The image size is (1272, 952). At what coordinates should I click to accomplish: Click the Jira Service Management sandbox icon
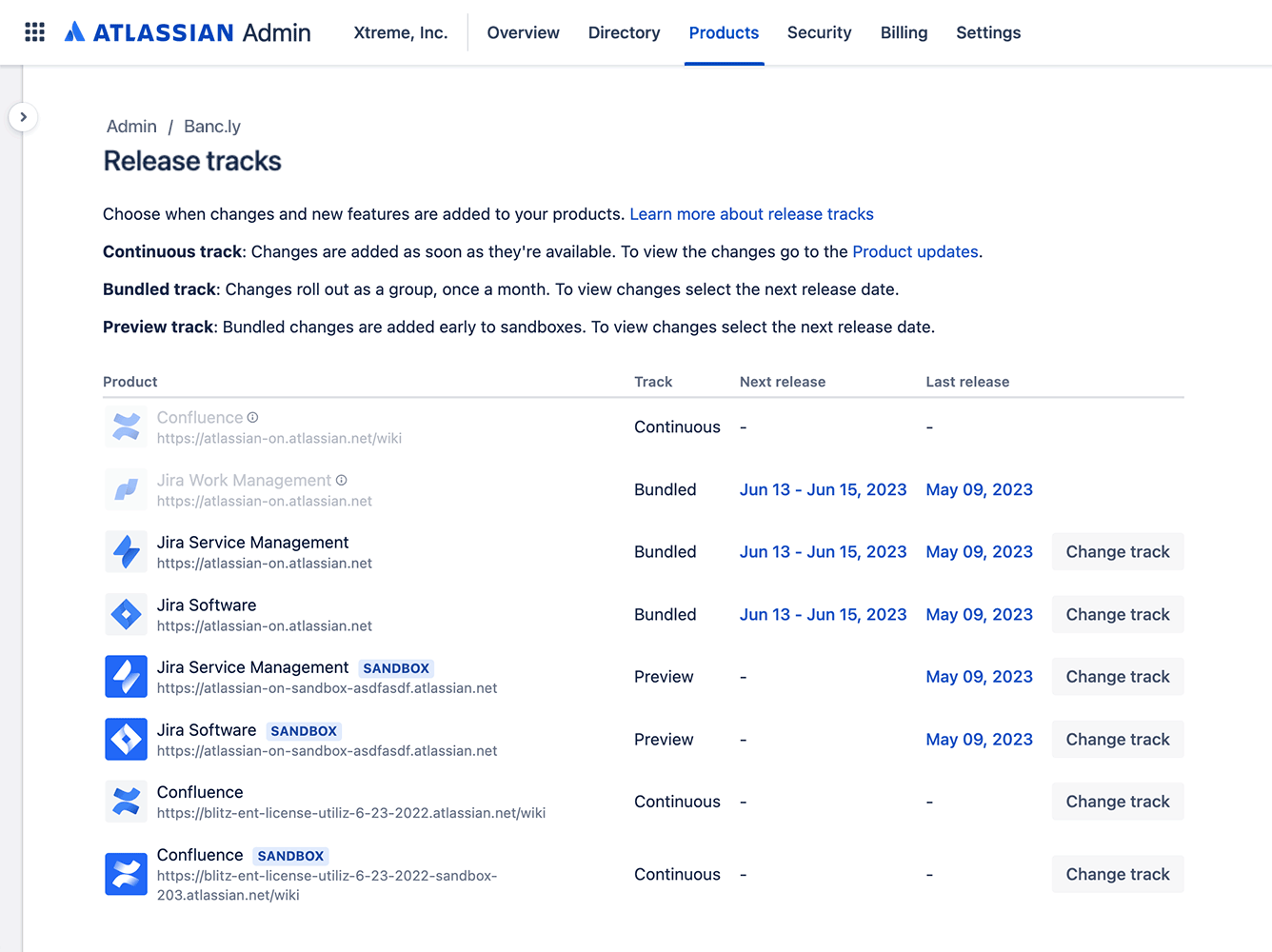pos(126,677)
